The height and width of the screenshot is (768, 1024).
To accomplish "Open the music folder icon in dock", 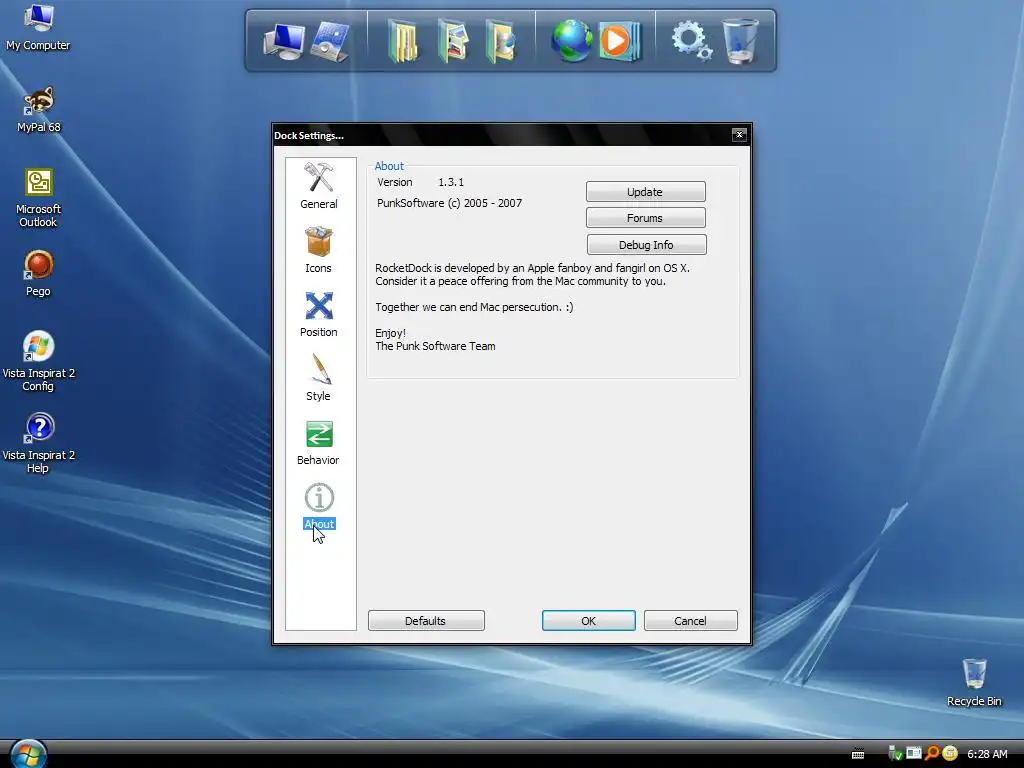I will [x=500, y=42].
